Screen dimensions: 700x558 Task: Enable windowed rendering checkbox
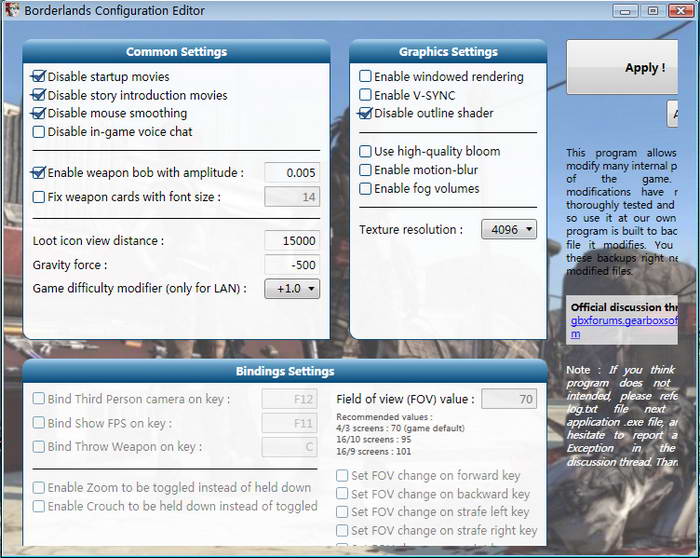click(365, 76)
